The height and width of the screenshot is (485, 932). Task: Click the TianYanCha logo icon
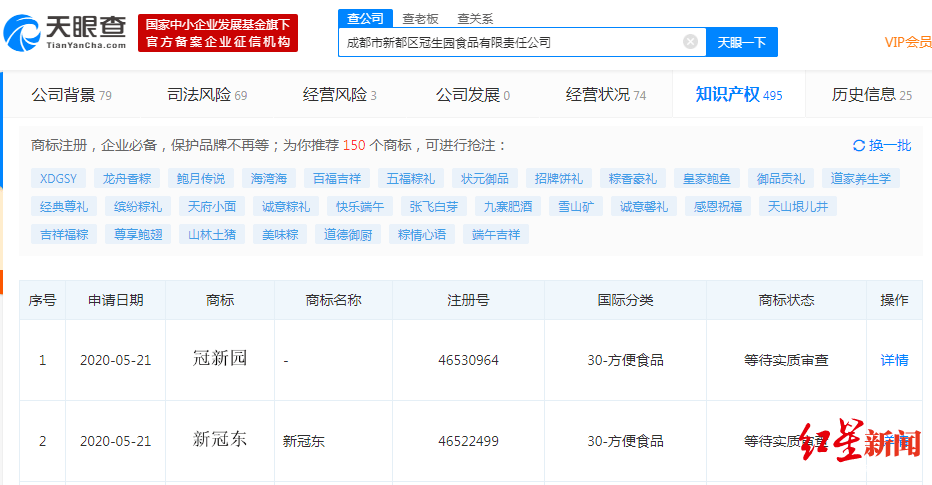(22, 32)
